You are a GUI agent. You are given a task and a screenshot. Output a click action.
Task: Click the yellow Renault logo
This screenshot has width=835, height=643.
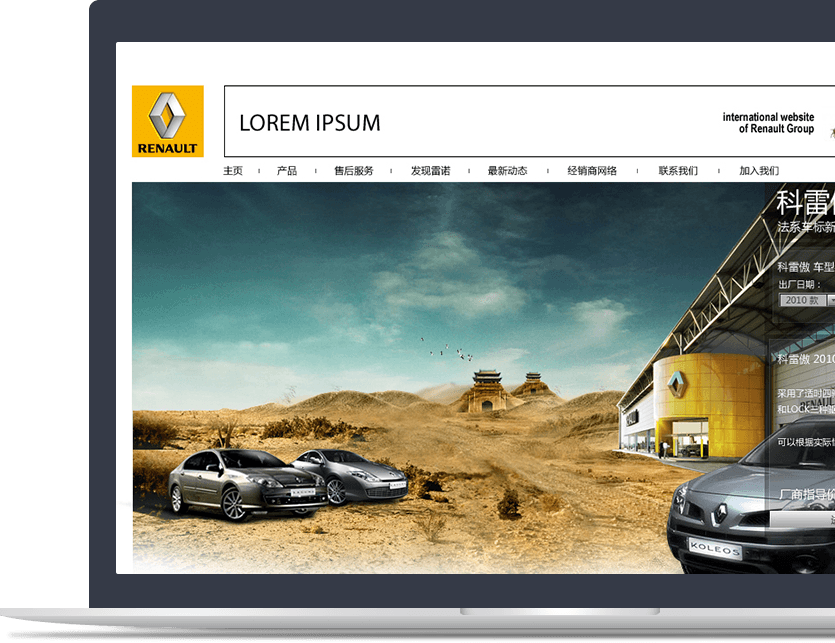click(x=167, y=121)
